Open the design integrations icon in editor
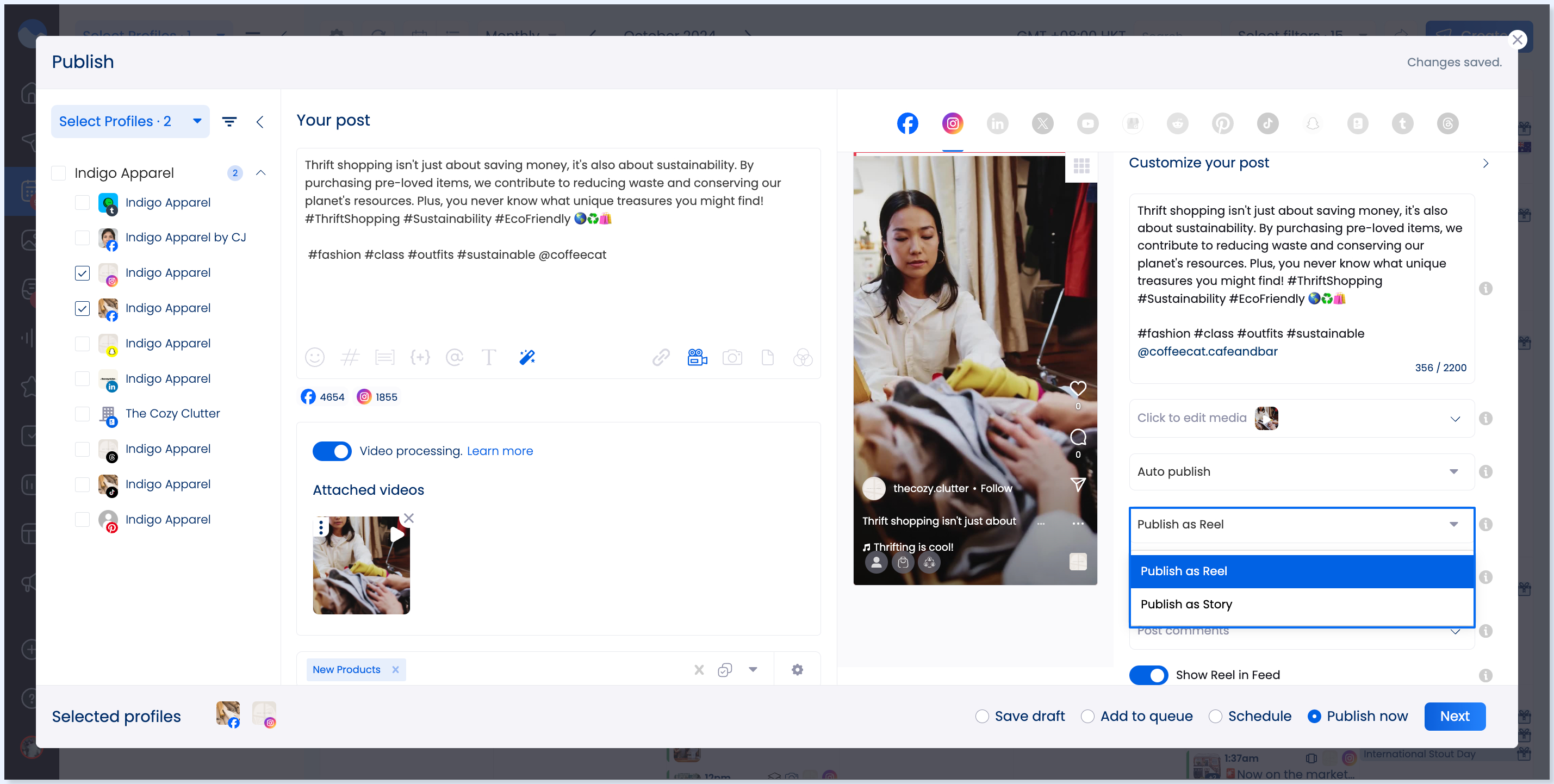This screenshot has width=1554, height=784. (x=803, y=358)
